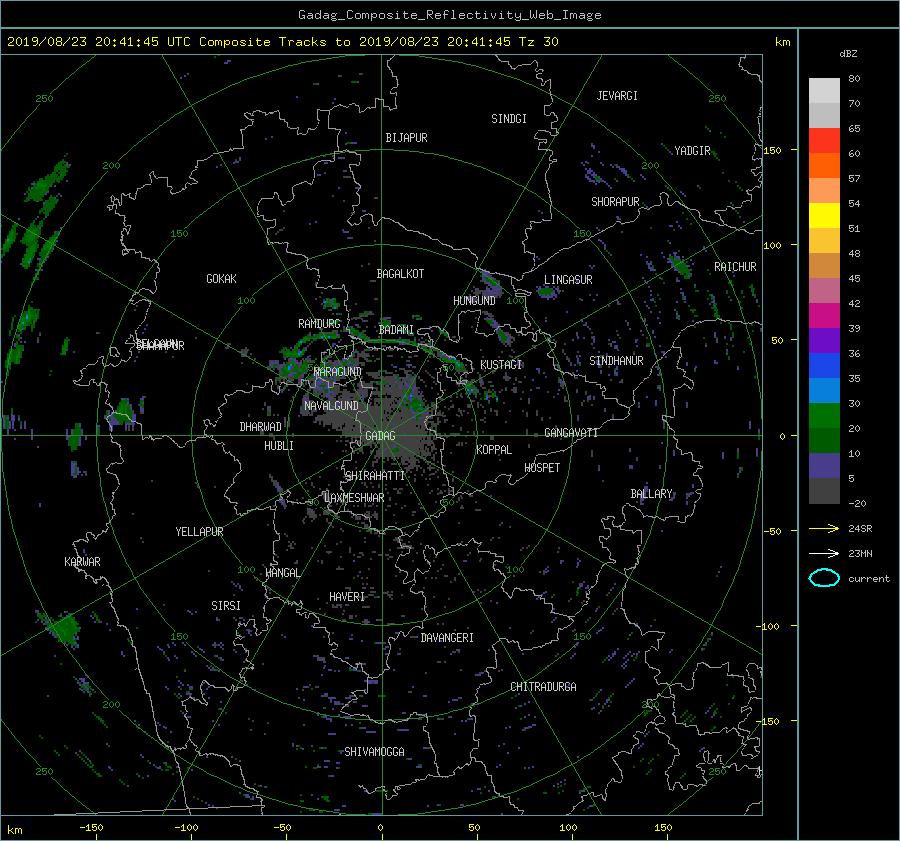Click the NARAGUND label
Viewport: 900px width, 841px height.
click(x=338, y=372)
